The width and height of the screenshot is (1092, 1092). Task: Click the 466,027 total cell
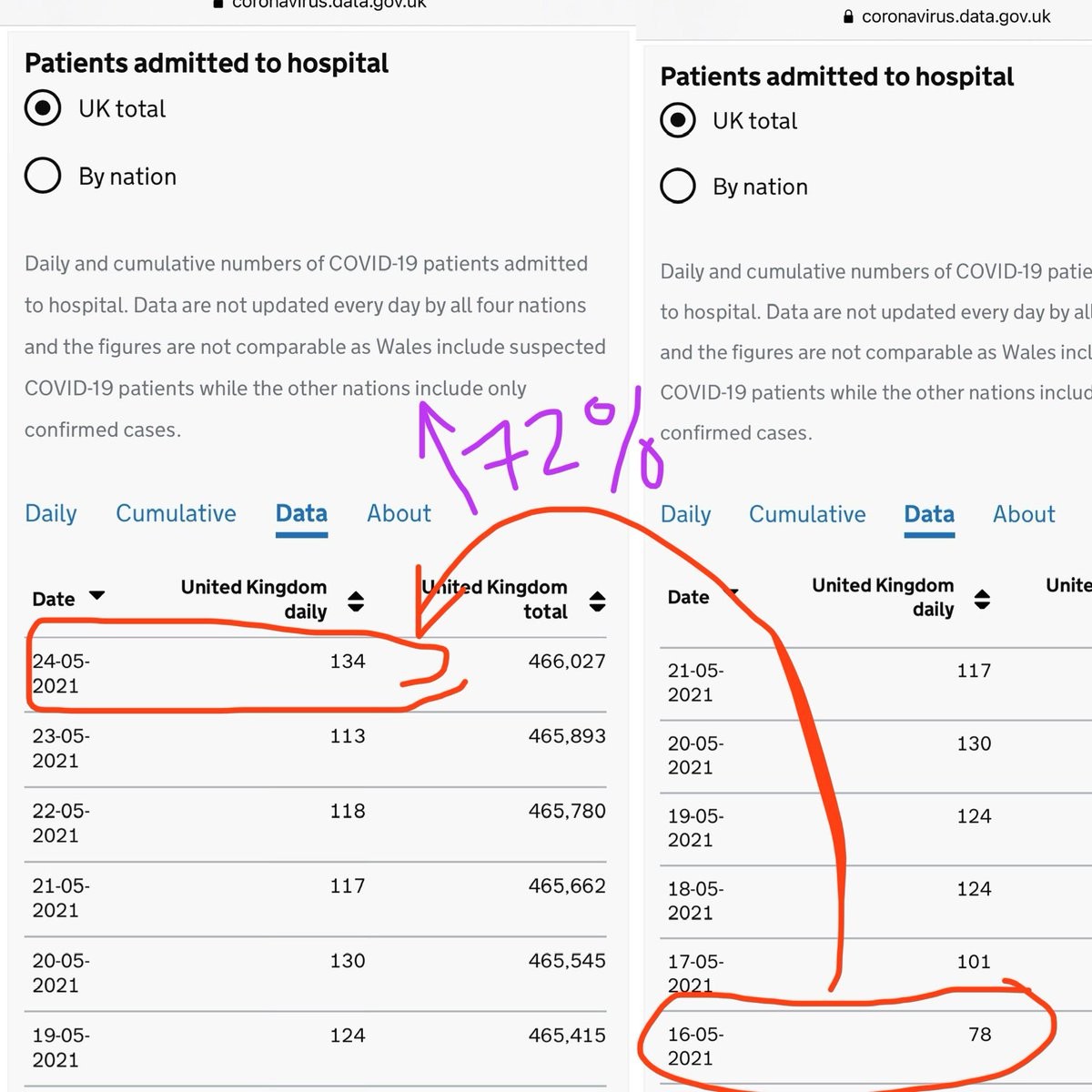pos(567,662)
